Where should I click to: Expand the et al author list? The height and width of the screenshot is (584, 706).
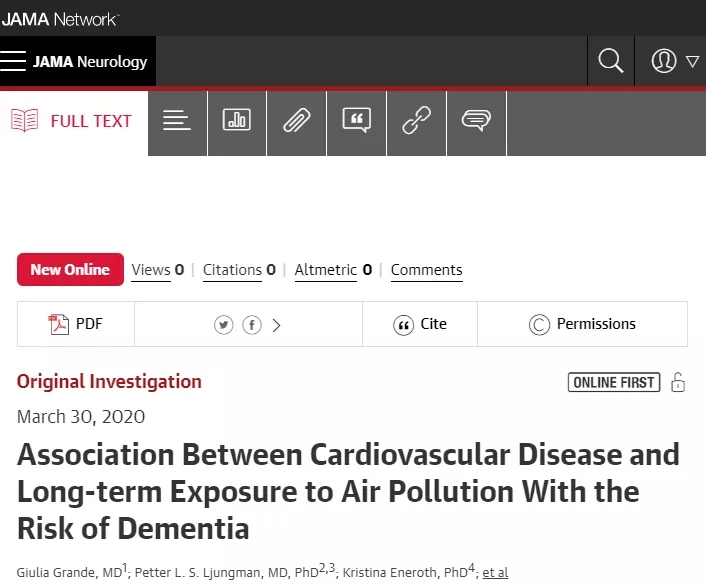(495, 572)
